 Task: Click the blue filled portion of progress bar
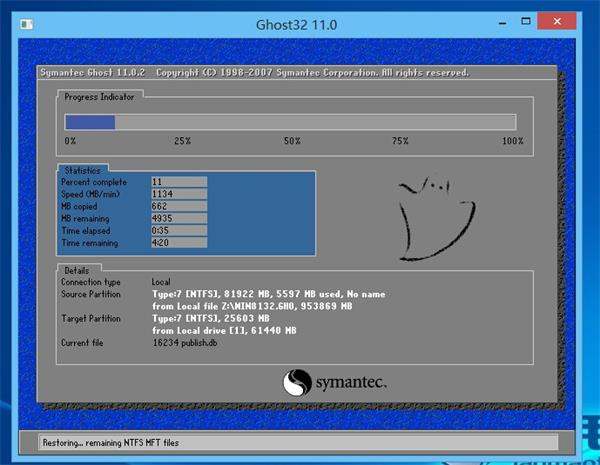pyautogui.click(x=90, y=122)
